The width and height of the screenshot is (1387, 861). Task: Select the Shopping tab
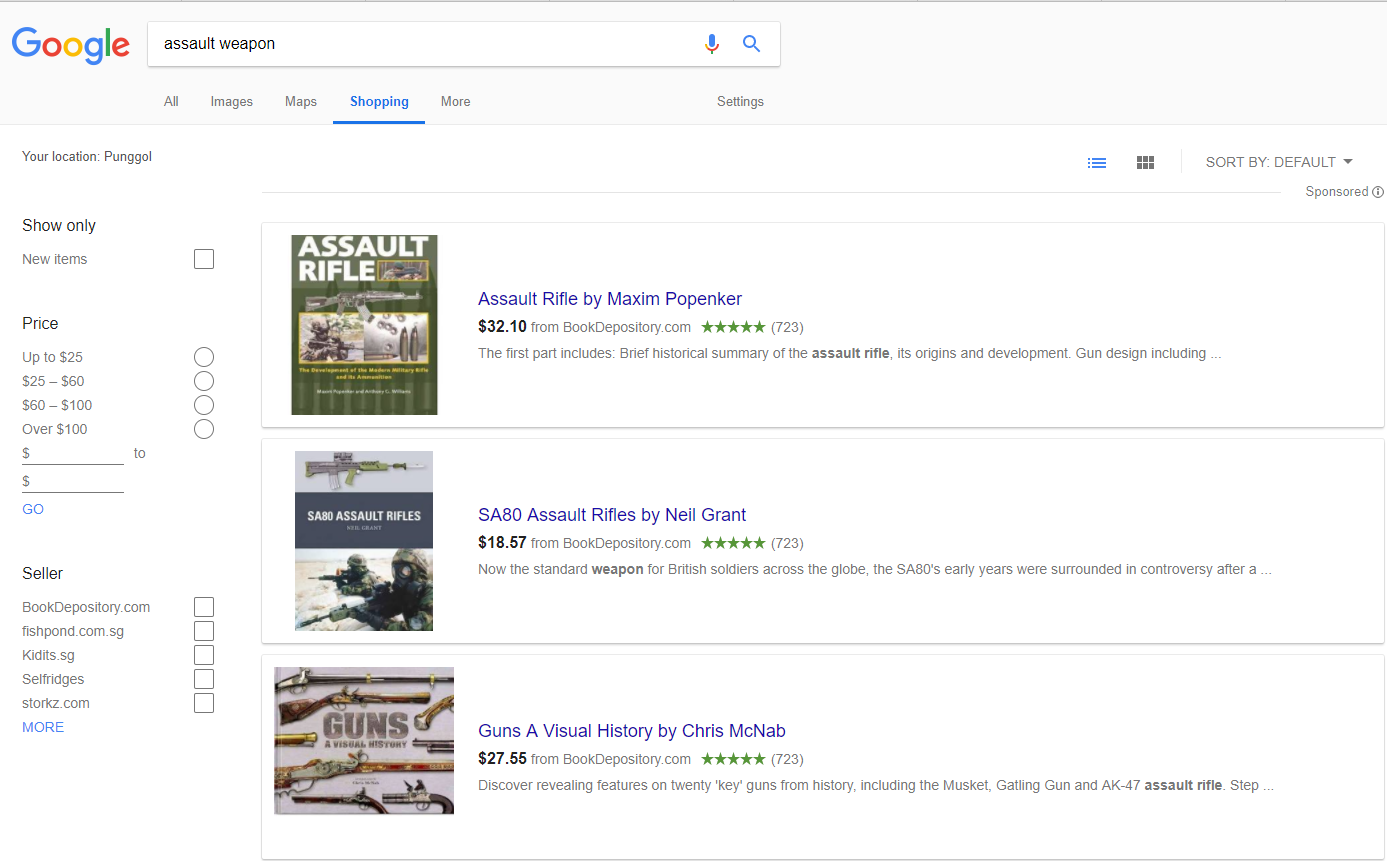[x=379, y=101]
